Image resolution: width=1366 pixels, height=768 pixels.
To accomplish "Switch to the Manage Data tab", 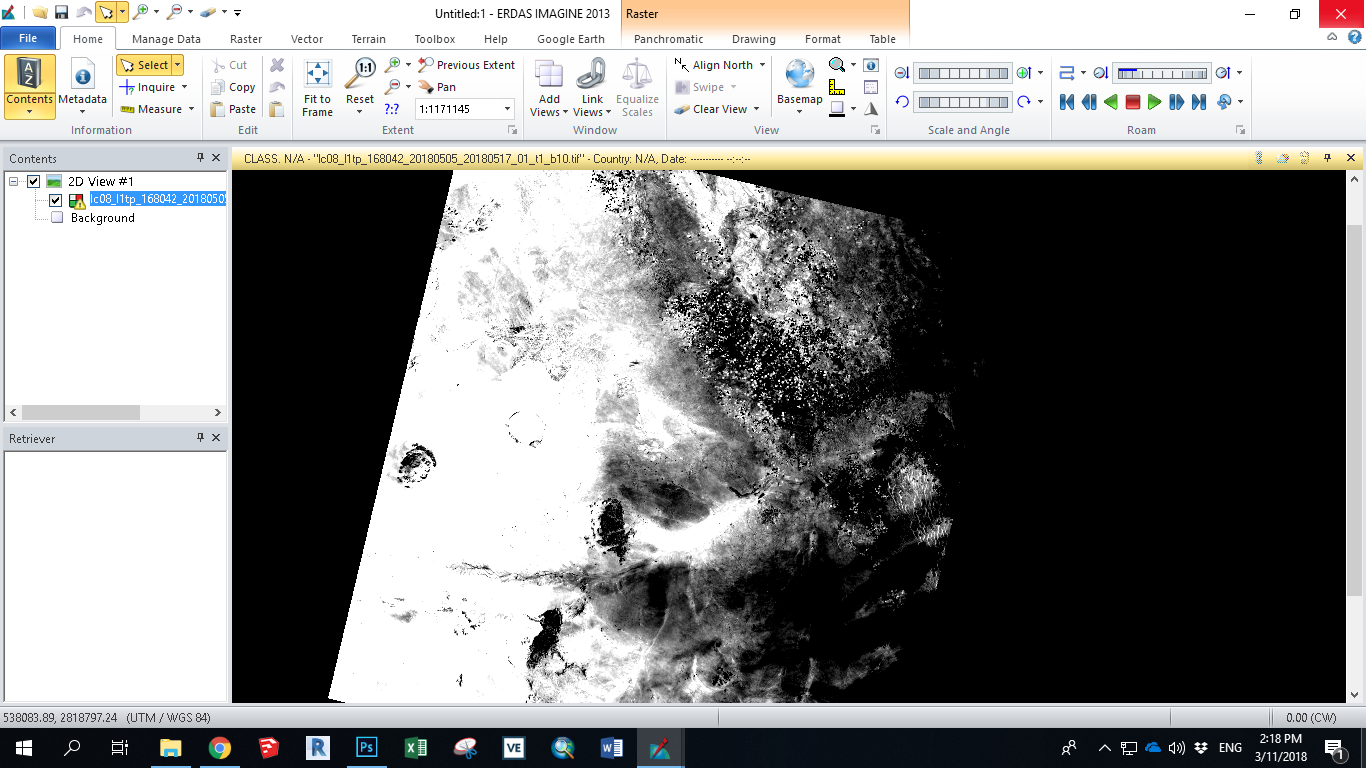I will click(x=166, y=39).
